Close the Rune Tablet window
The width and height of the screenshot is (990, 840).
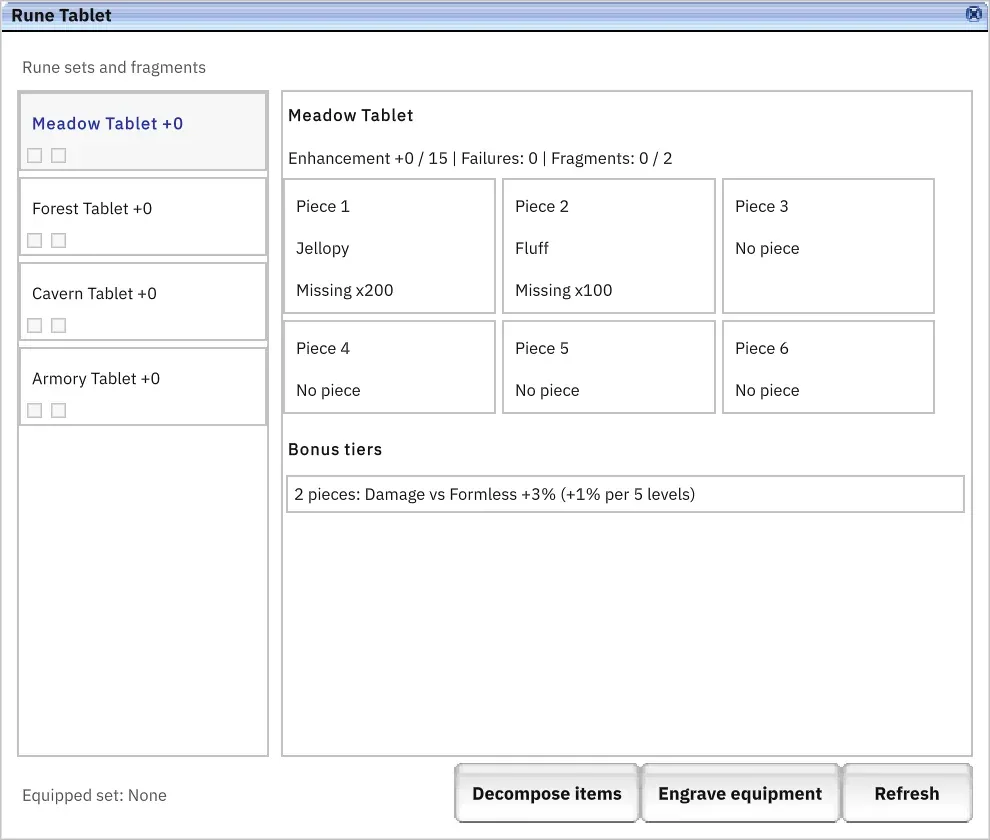(974, 14)
